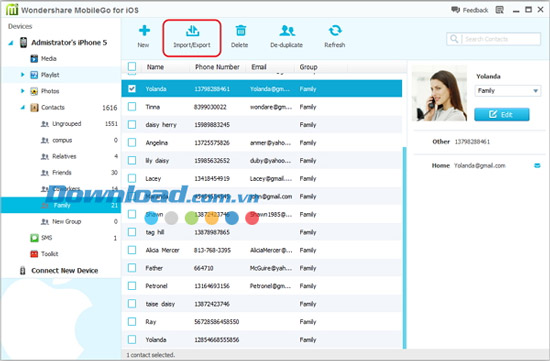Image resolution: width=550 pixels, height=361 pixels.
Task: Click the search magnifier icon
Action: tap(454, 39)
